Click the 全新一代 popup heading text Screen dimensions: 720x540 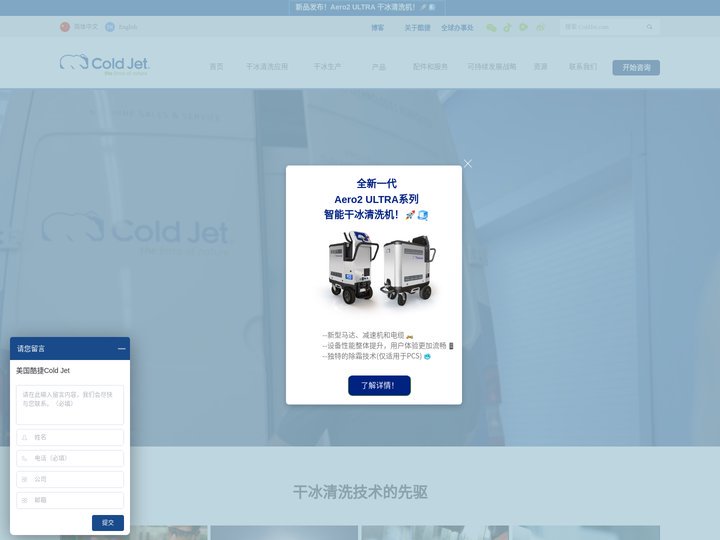tap(377, 184)
